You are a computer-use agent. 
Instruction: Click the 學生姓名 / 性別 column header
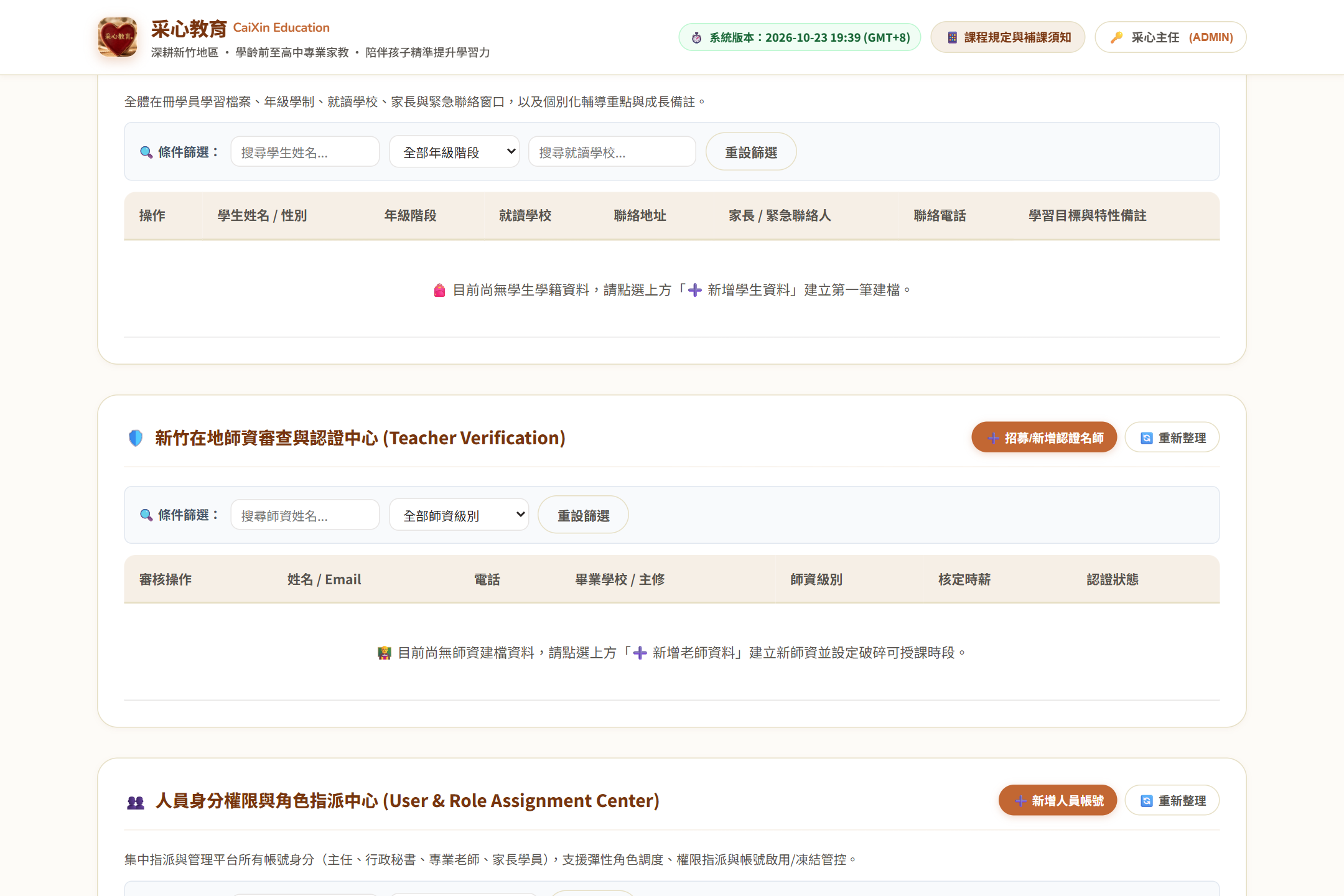[262, 215]
